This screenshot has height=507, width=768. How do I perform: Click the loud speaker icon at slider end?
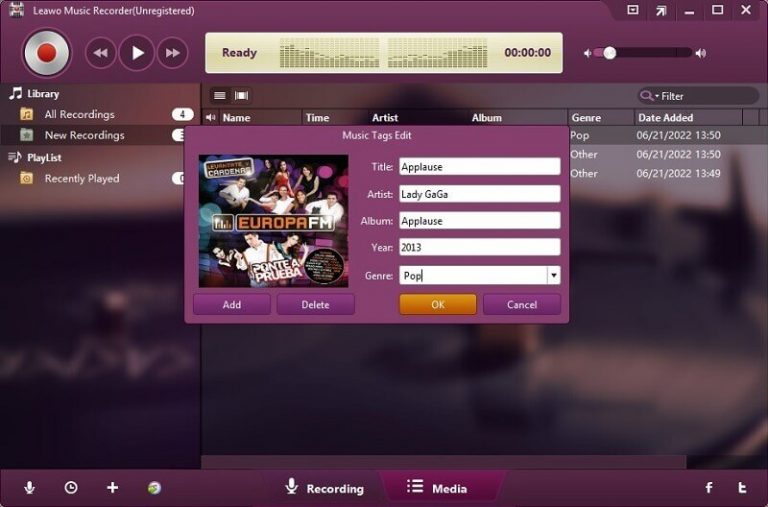pyautogui.click(x=701, y=53)
